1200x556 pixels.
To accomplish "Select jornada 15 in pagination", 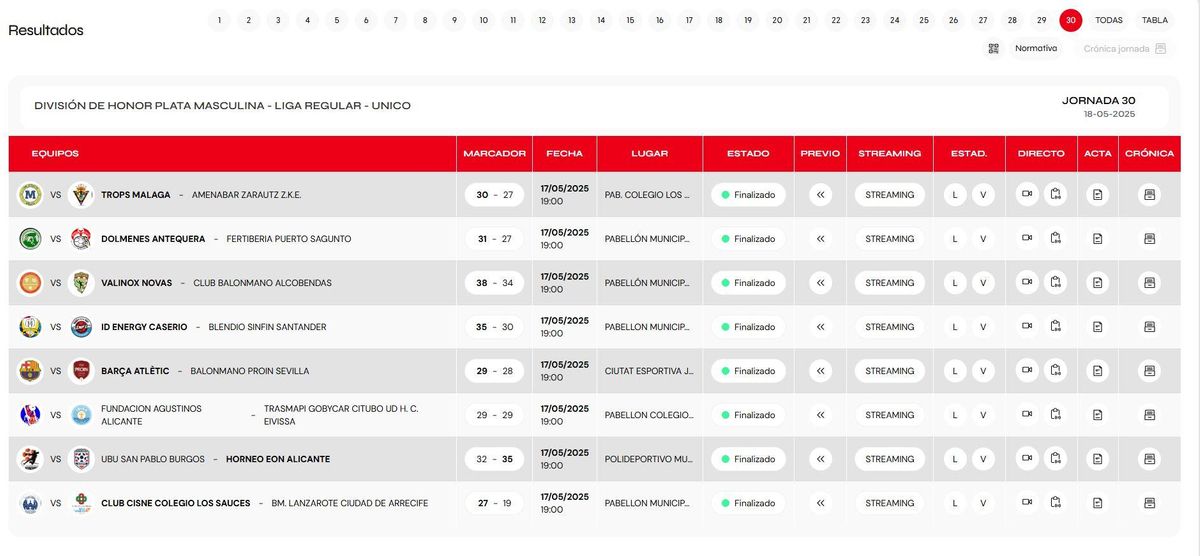I will click(x=630, y=20).
